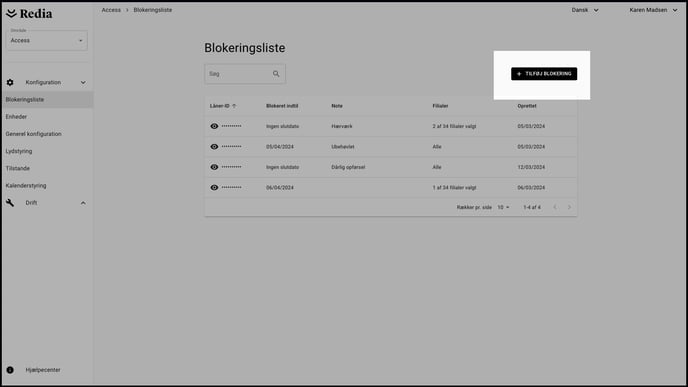Click the Ubehøvlet note cell
The image size is (688, 387).
pos(343,147)
